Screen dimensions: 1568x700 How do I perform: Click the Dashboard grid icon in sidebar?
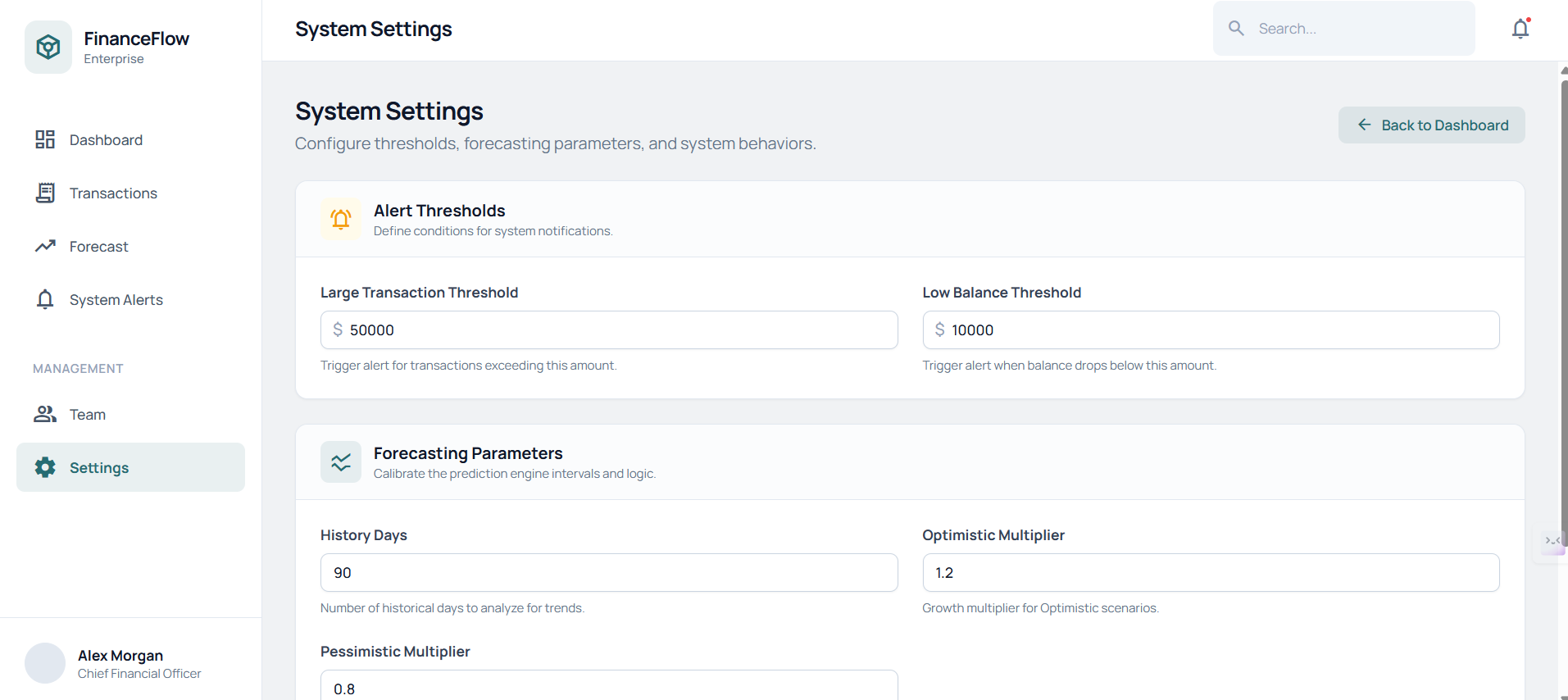pyautogui.click(x=45, y=139)
